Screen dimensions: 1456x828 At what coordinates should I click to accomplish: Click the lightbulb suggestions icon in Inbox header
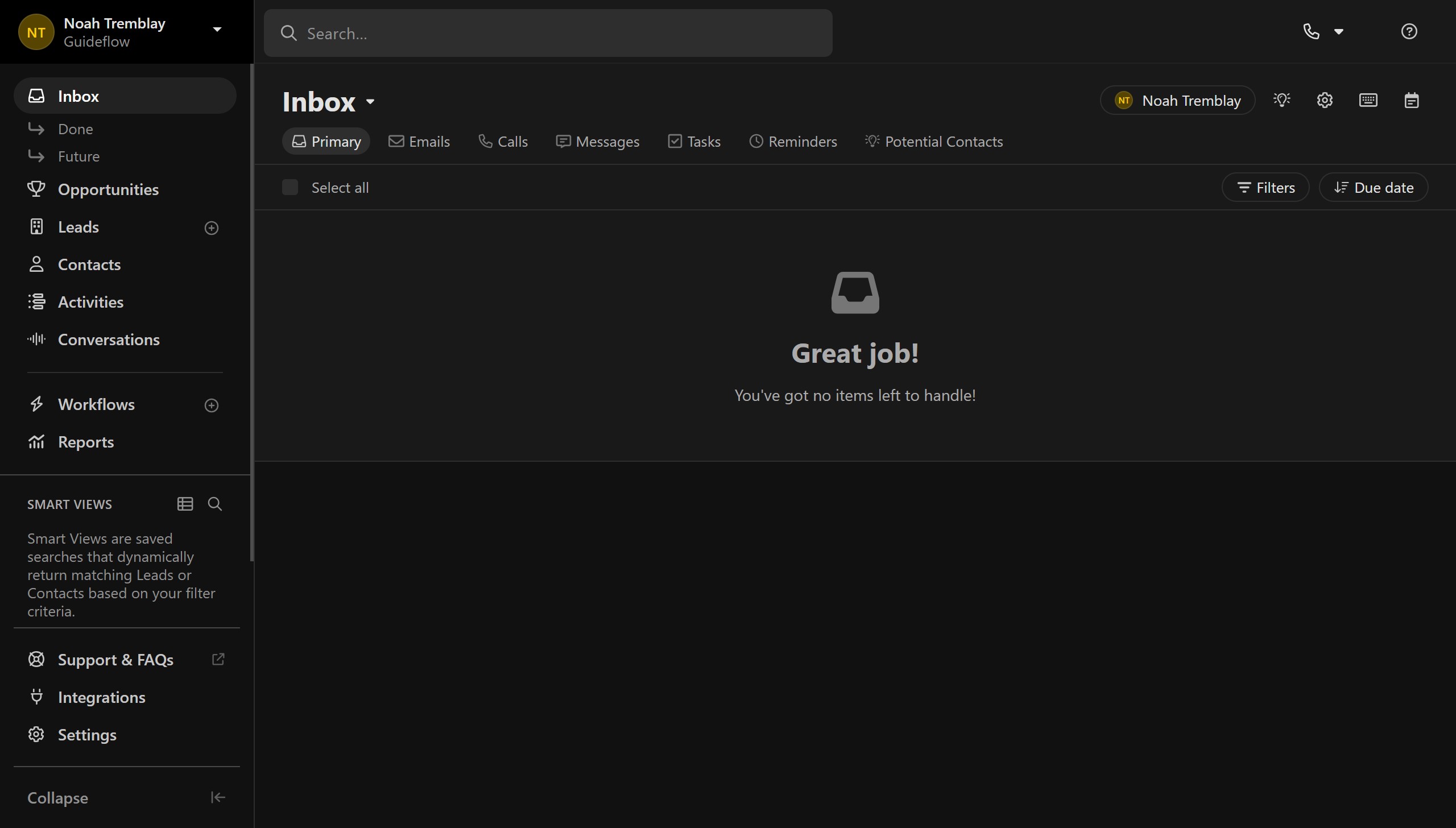click(1282, 100)
